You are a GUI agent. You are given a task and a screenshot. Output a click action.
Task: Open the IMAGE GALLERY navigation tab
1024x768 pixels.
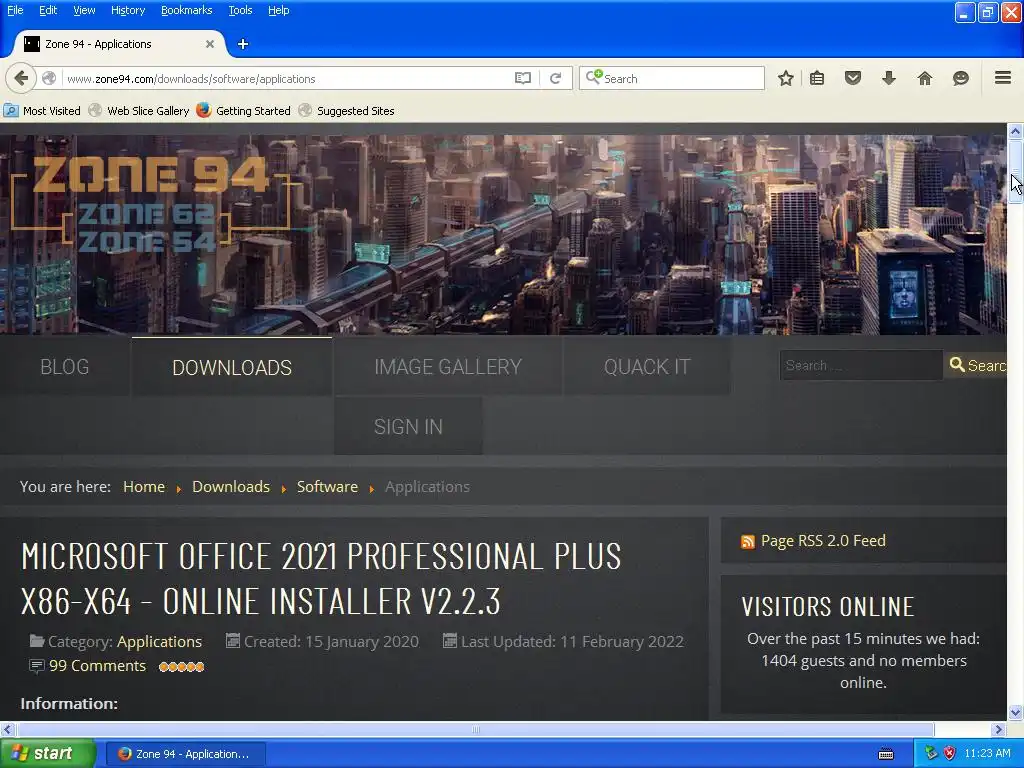click(448, 366)
